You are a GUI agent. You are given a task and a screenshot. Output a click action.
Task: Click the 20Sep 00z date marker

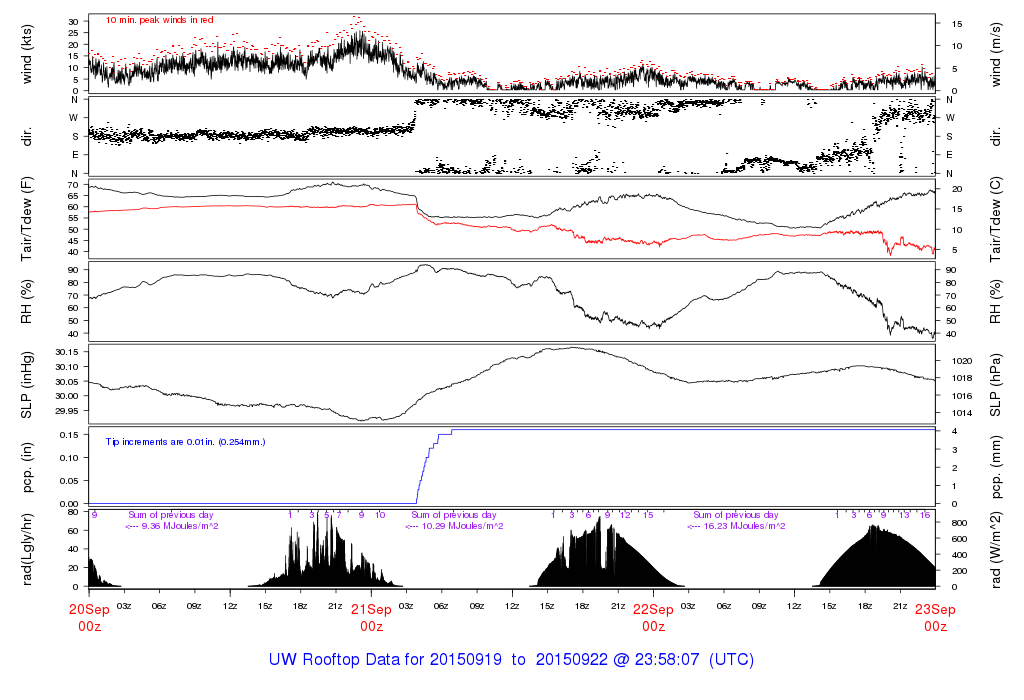89,617
